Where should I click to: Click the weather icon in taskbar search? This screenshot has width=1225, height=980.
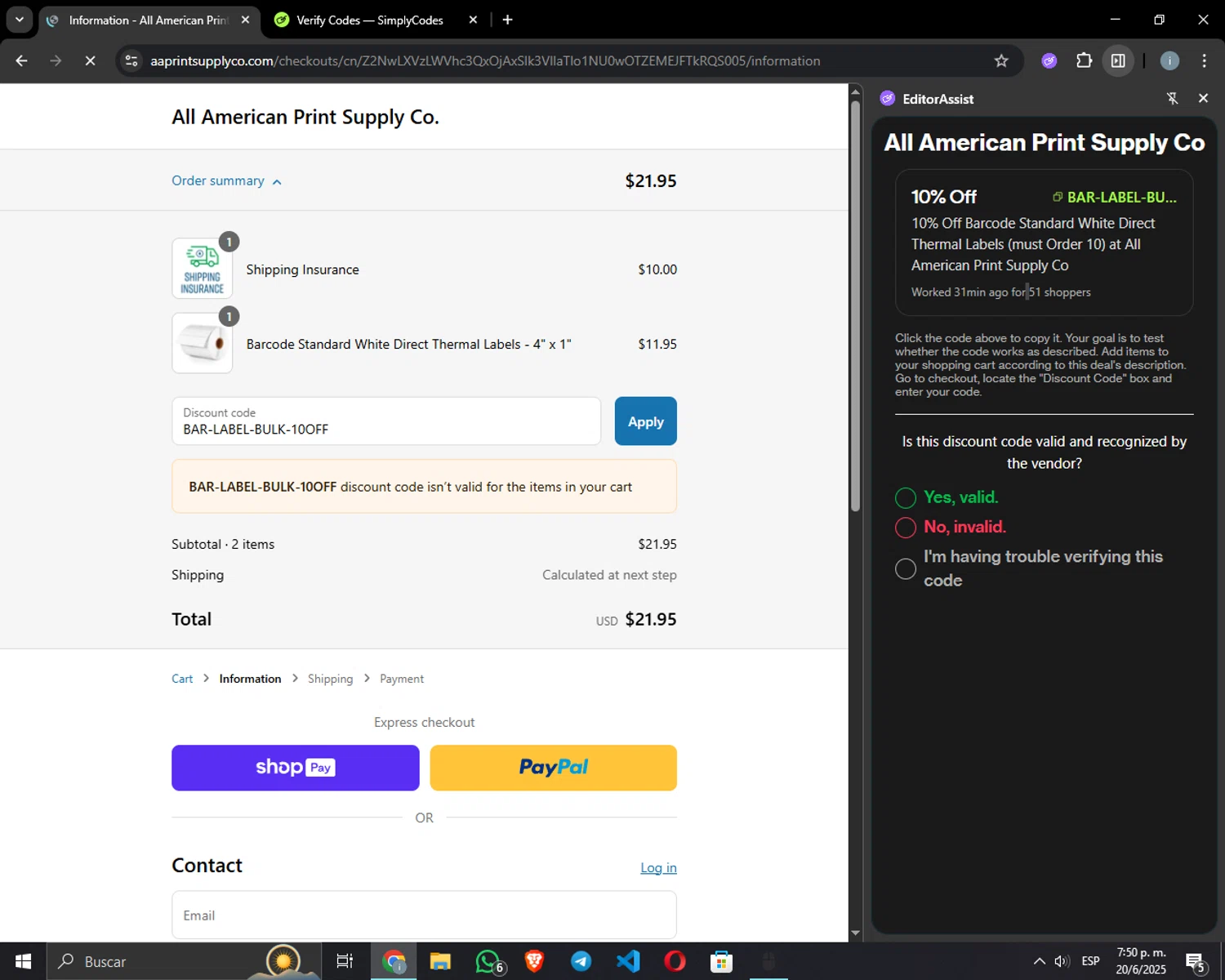tap(283, 961)
